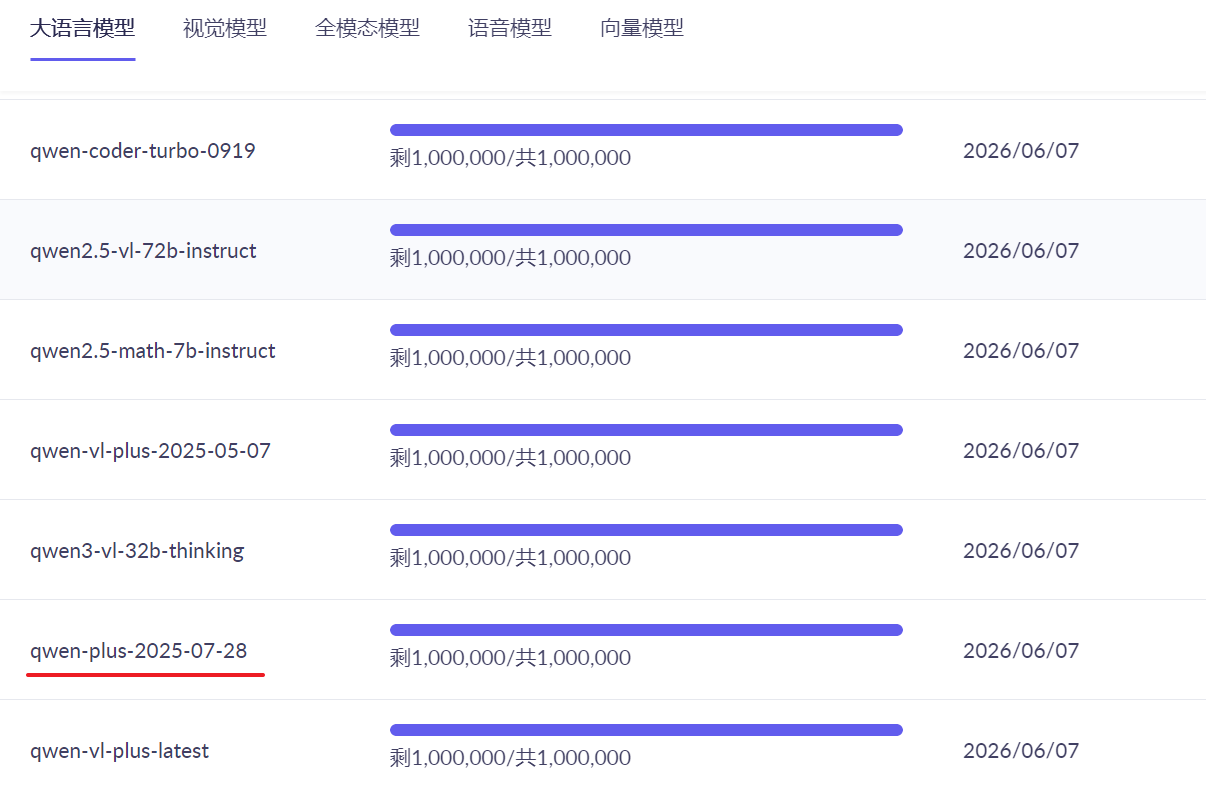Click remaining quota text for qwen-vl-plus-2025-05-07

coord(510,458)
